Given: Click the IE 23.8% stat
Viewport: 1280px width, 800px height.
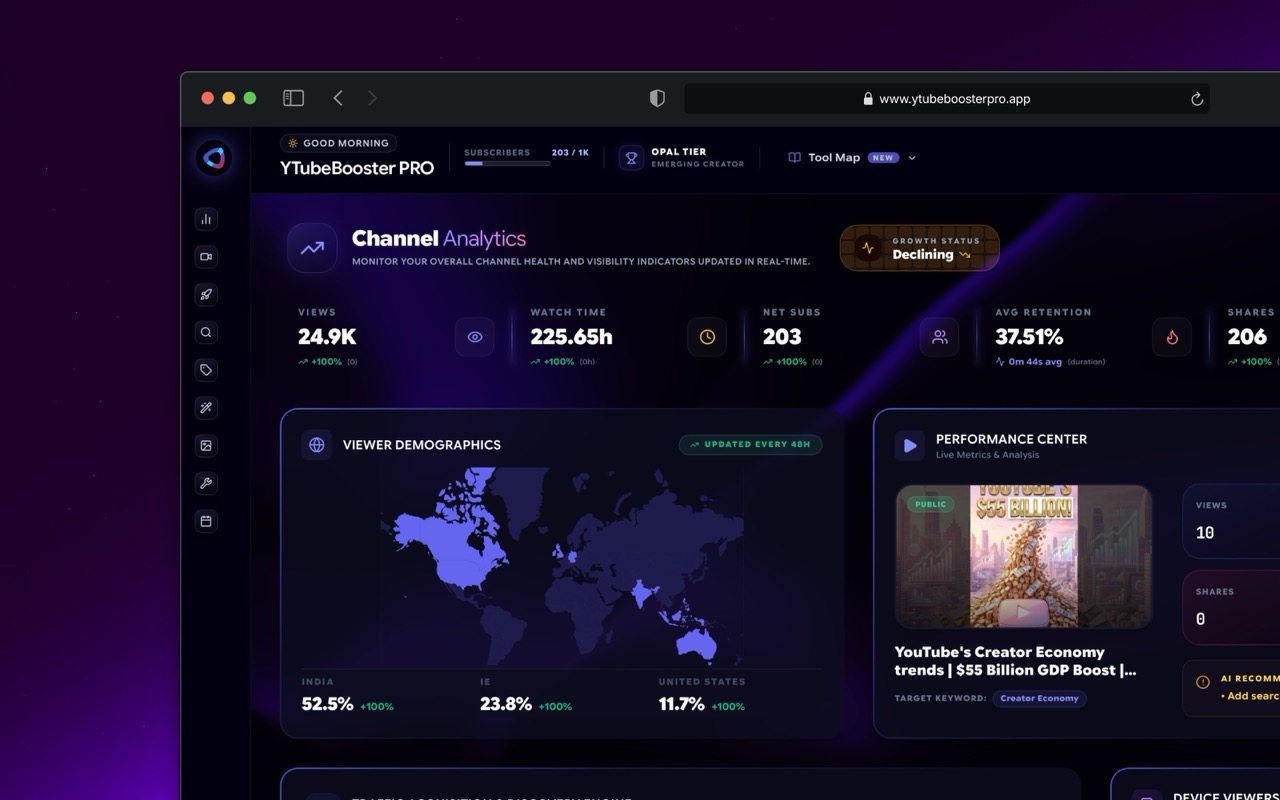Looking at the screenshot, I should click(526, 696).
